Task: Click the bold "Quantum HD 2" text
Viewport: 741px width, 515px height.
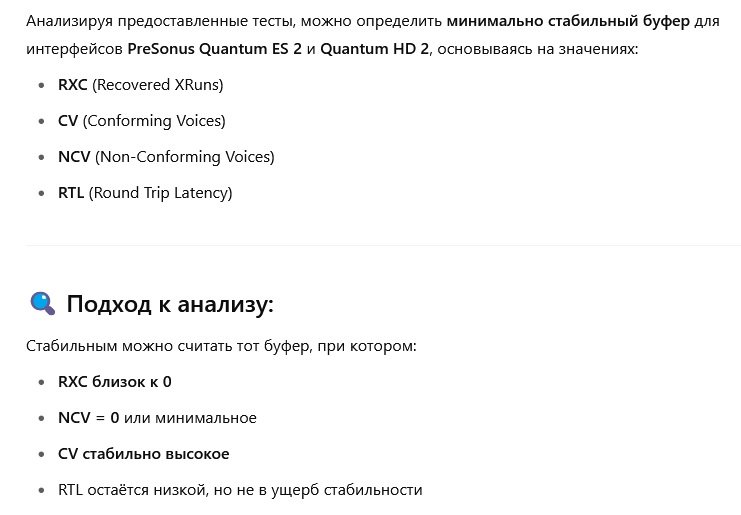Action: coord(375,49)
